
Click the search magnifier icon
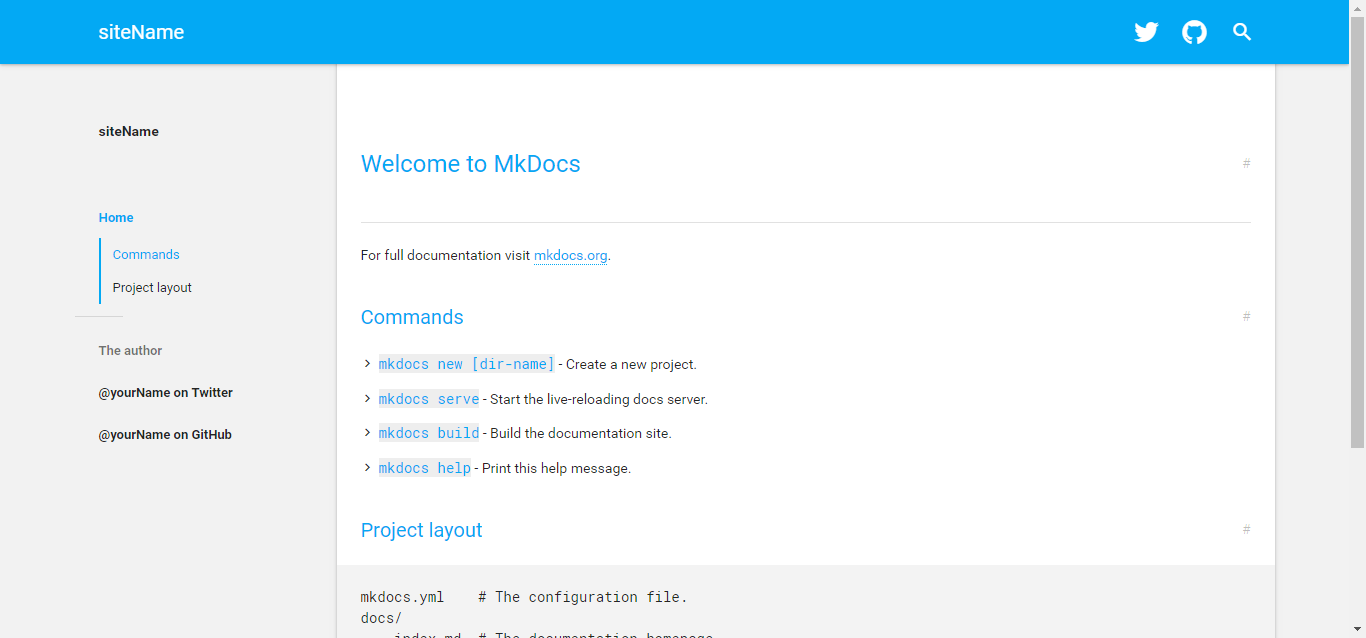(x=1242, y=32)
